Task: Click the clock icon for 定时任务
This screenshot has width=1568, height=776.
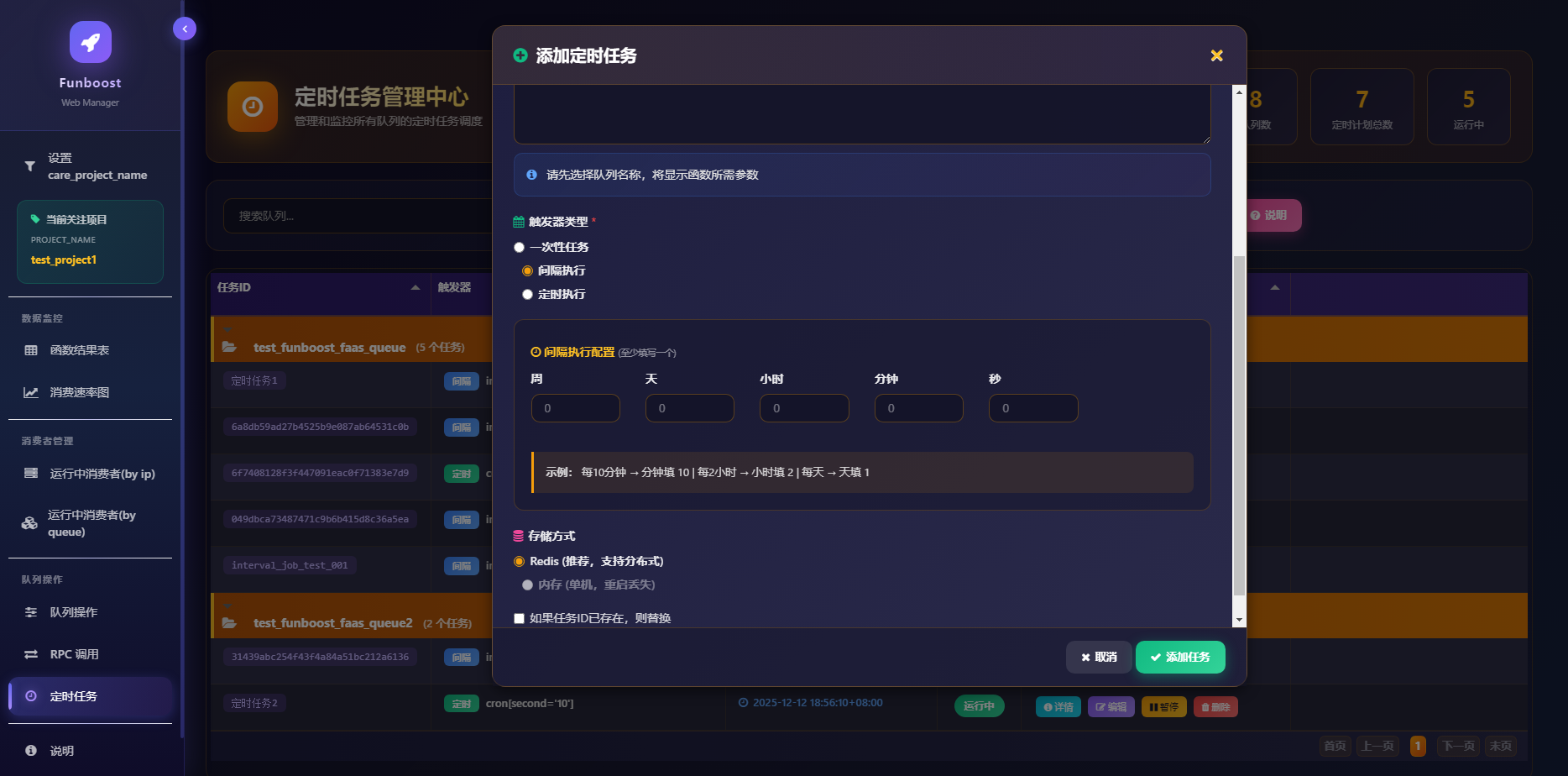Action: tap(31, 696)
